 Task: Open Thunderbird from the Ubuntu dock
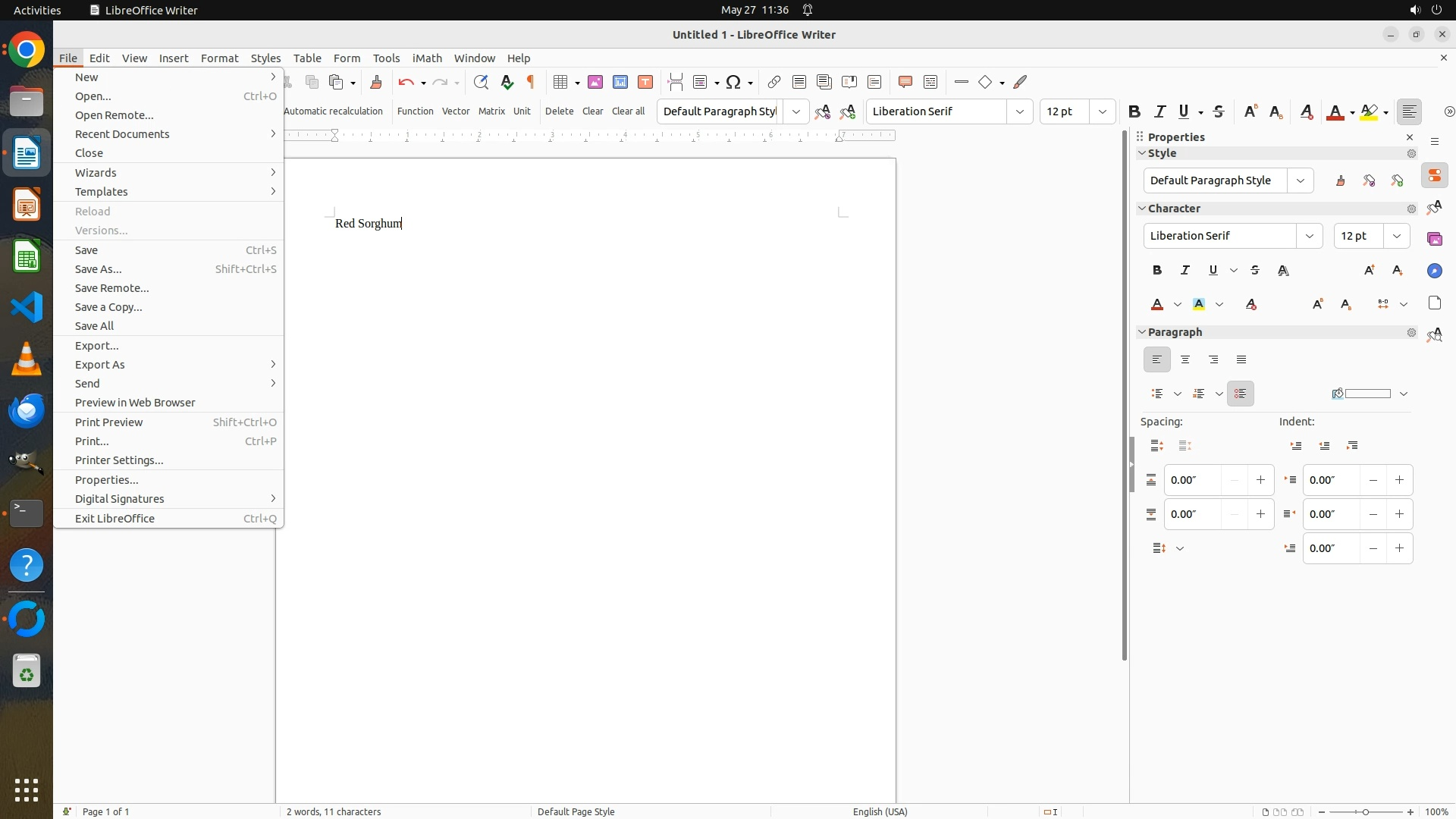[x=27, y=410]
